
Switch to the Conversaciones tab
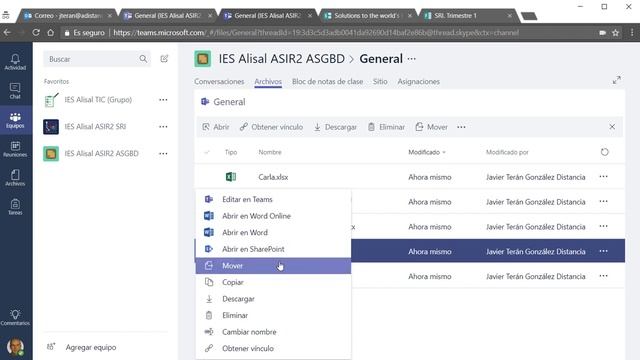[219, 82]
